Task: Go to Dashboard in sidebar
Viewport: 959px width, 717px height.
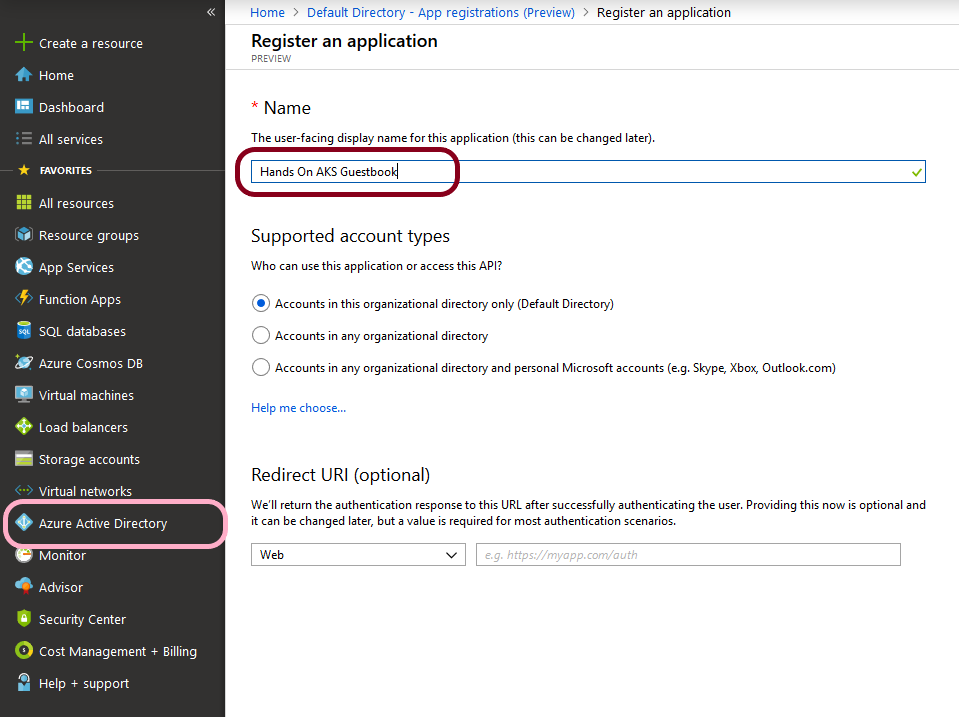Action: click(71, 107)
